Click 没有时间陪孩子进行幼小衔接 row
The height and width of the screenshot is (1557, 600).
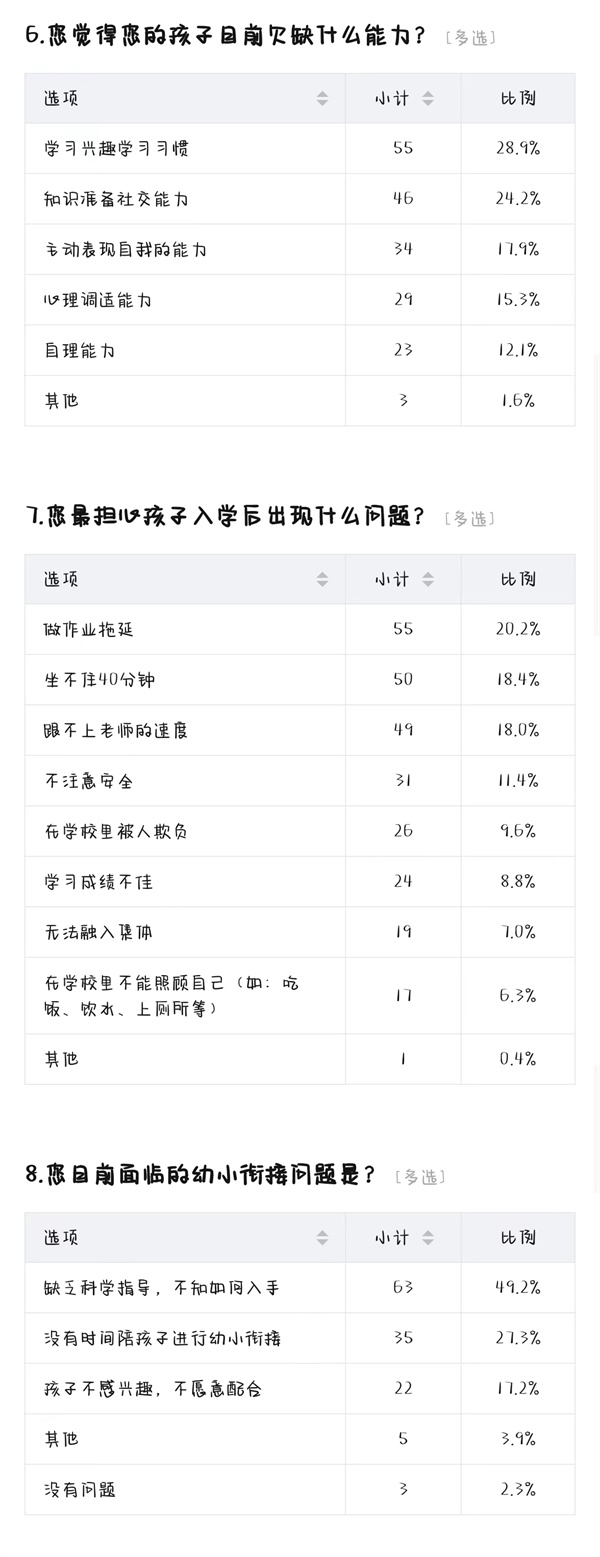300,1338
